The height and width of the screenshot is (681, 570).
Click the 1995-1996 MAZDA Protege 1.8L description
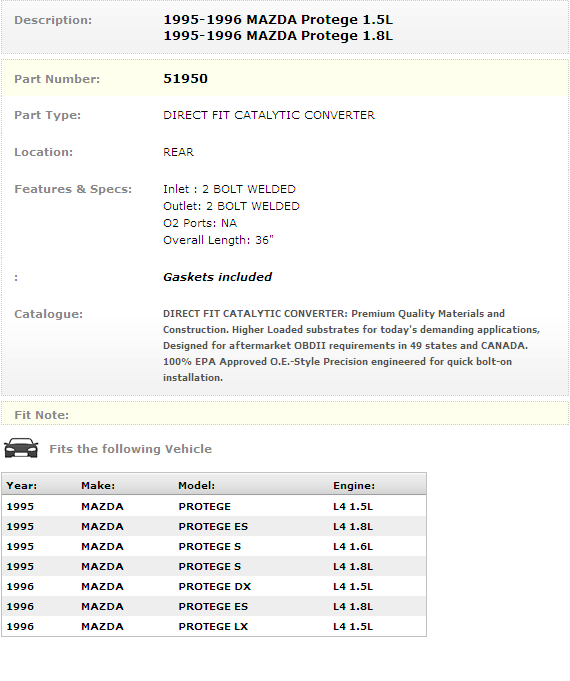coord(278,36)
